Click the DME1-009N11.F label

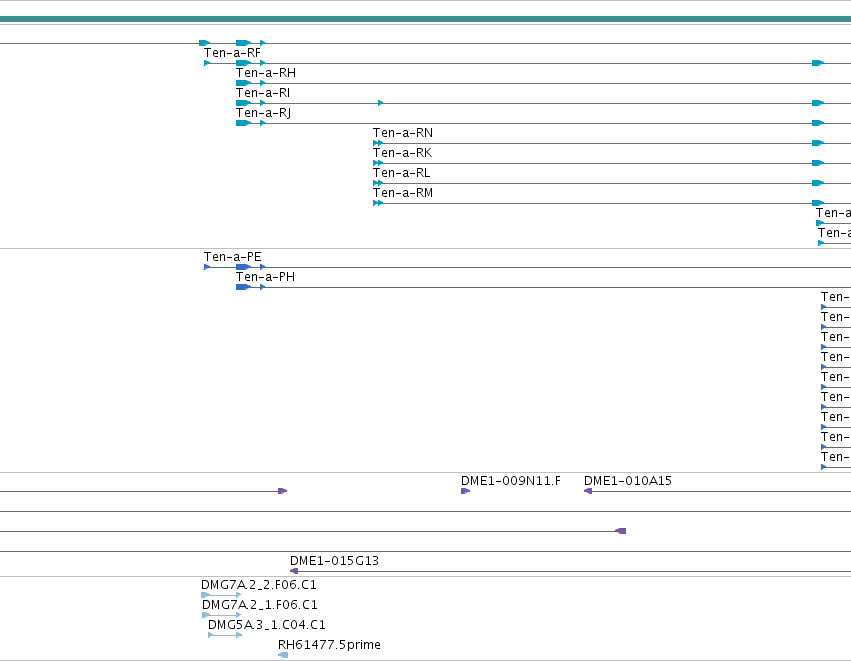click(511, 481)
